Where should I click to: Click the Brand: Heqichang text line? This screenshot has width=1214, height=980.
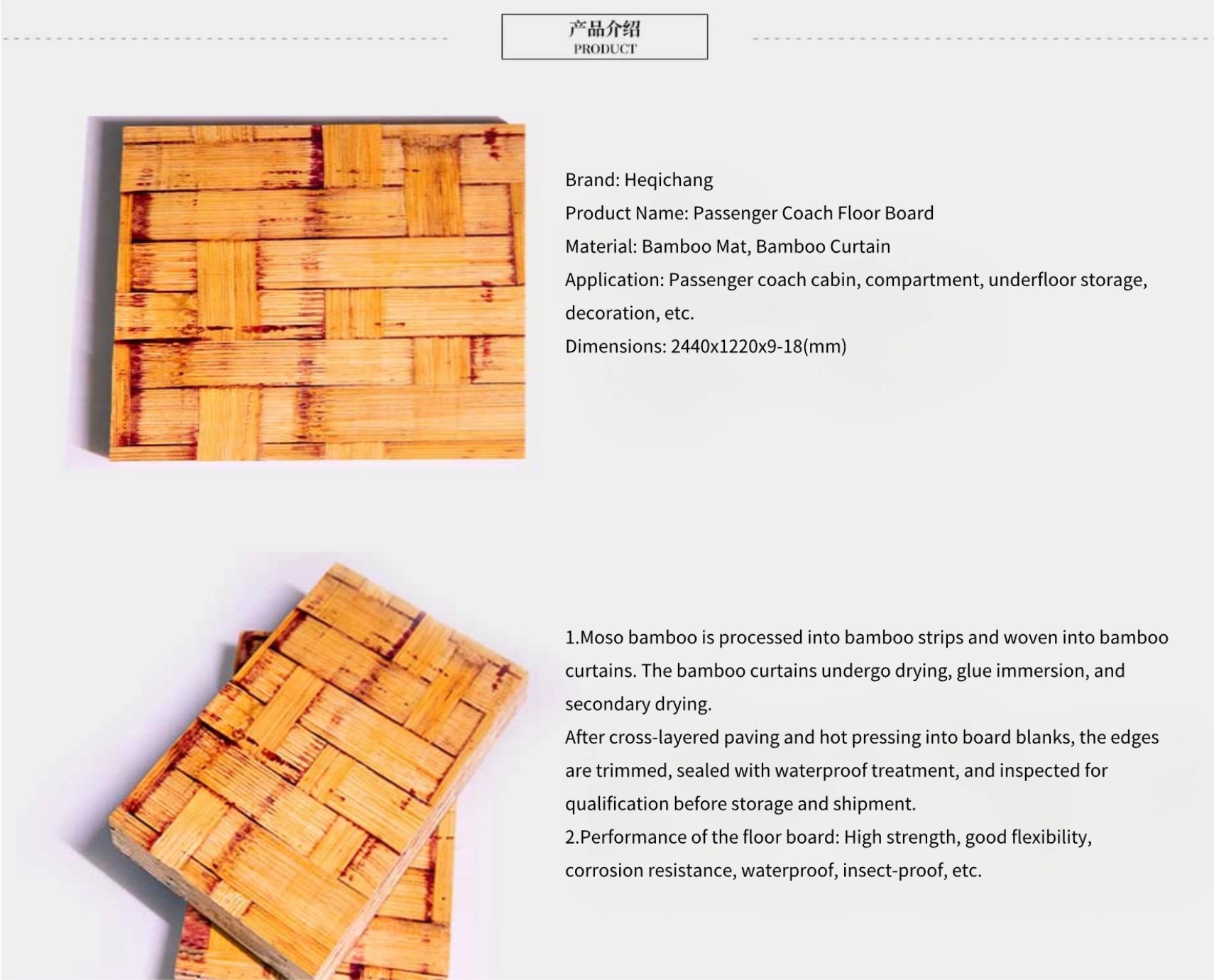[x=639, y=180]
